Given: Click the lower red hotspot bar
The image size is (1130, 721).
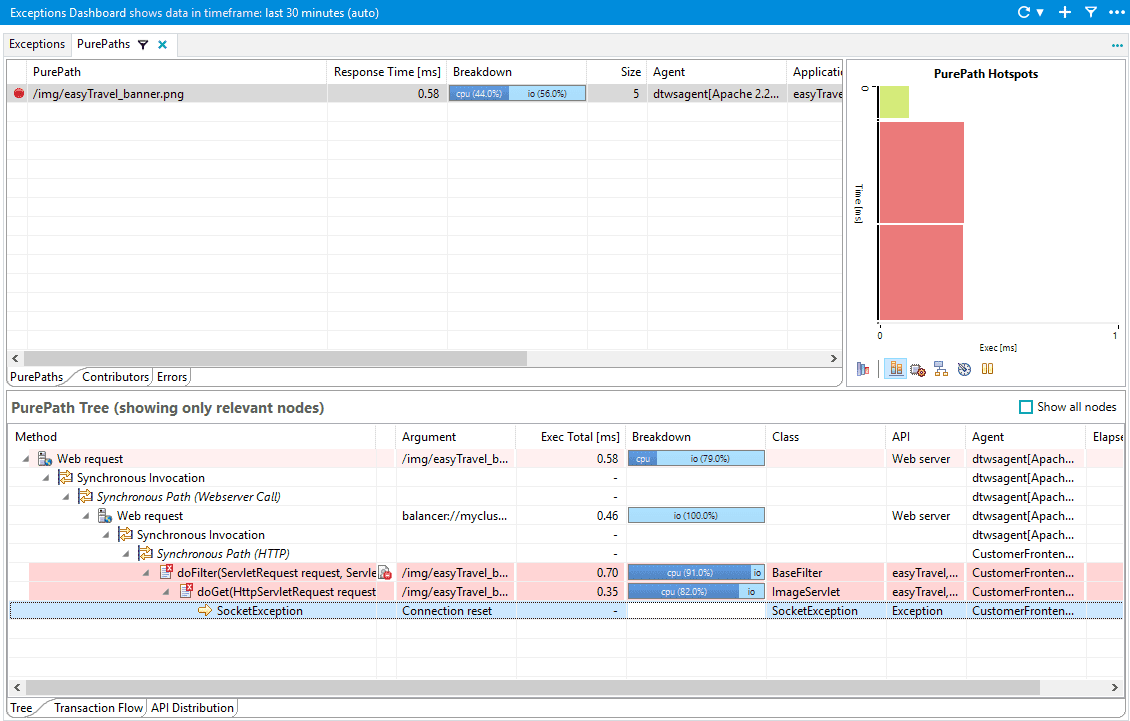Looking at the screenshot, I should [x=921, y=273].
